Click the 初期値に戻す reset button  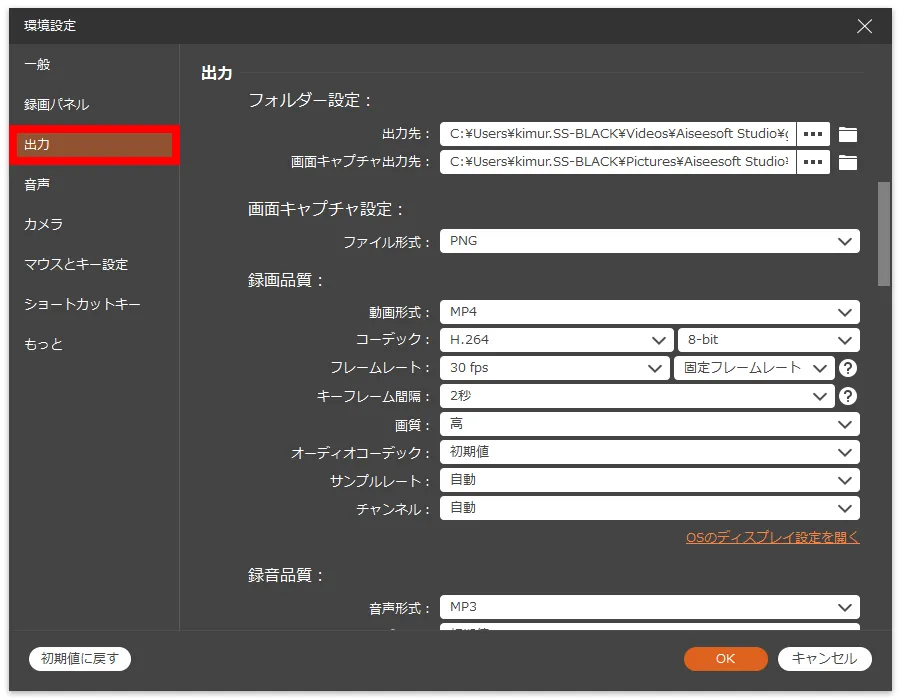pos(80,658)
